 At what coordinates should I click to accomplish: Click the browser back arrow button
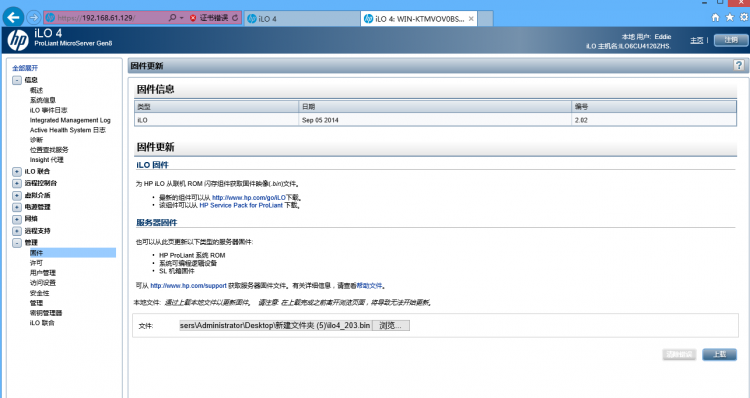(x=13, y=18)
